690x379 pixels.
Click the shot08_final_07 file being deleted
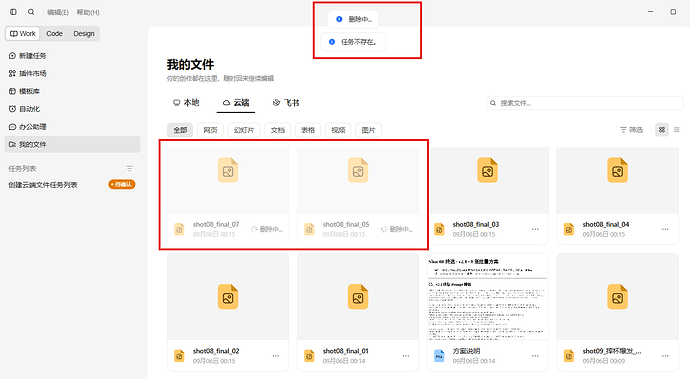[228, 195]
